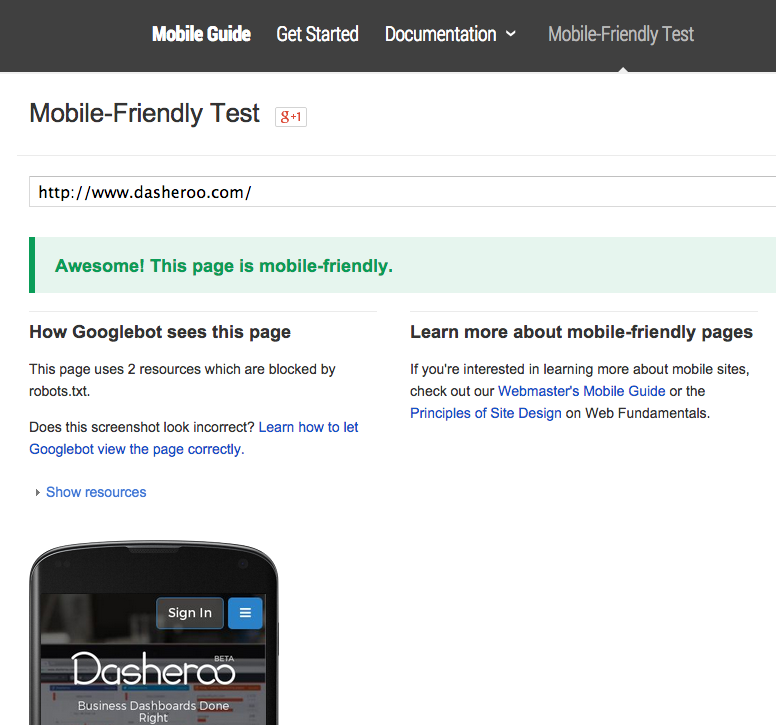
Task: Click the Mobile-Friendly Test page heading
Action: pos(145,114)
